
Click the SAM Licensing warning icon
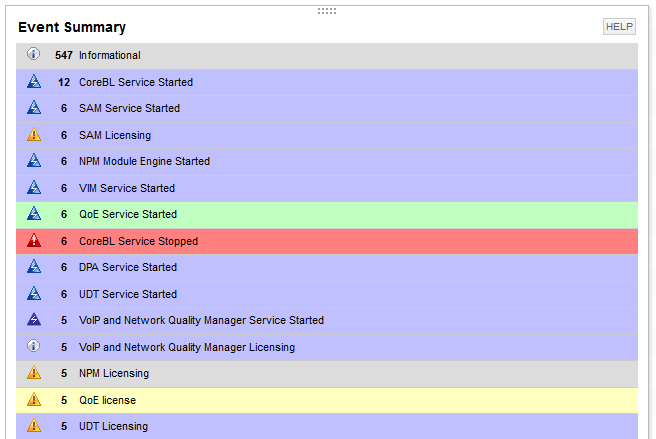(34, 135)
